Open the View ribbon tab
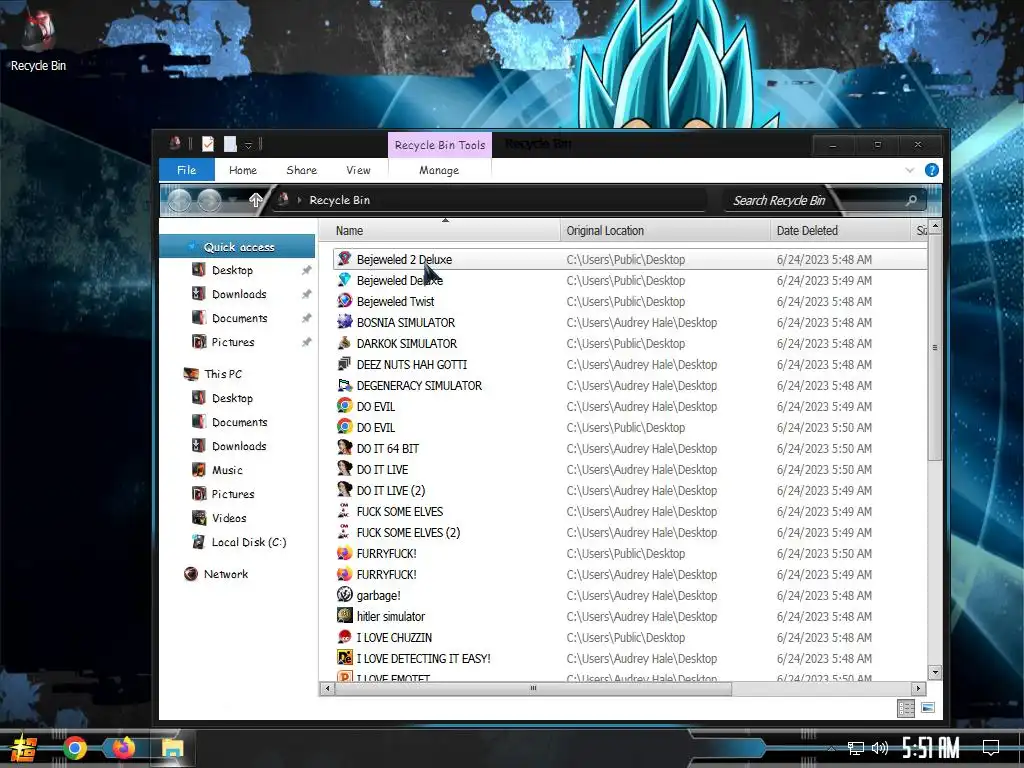1024x768 pixels. point(358,170)
